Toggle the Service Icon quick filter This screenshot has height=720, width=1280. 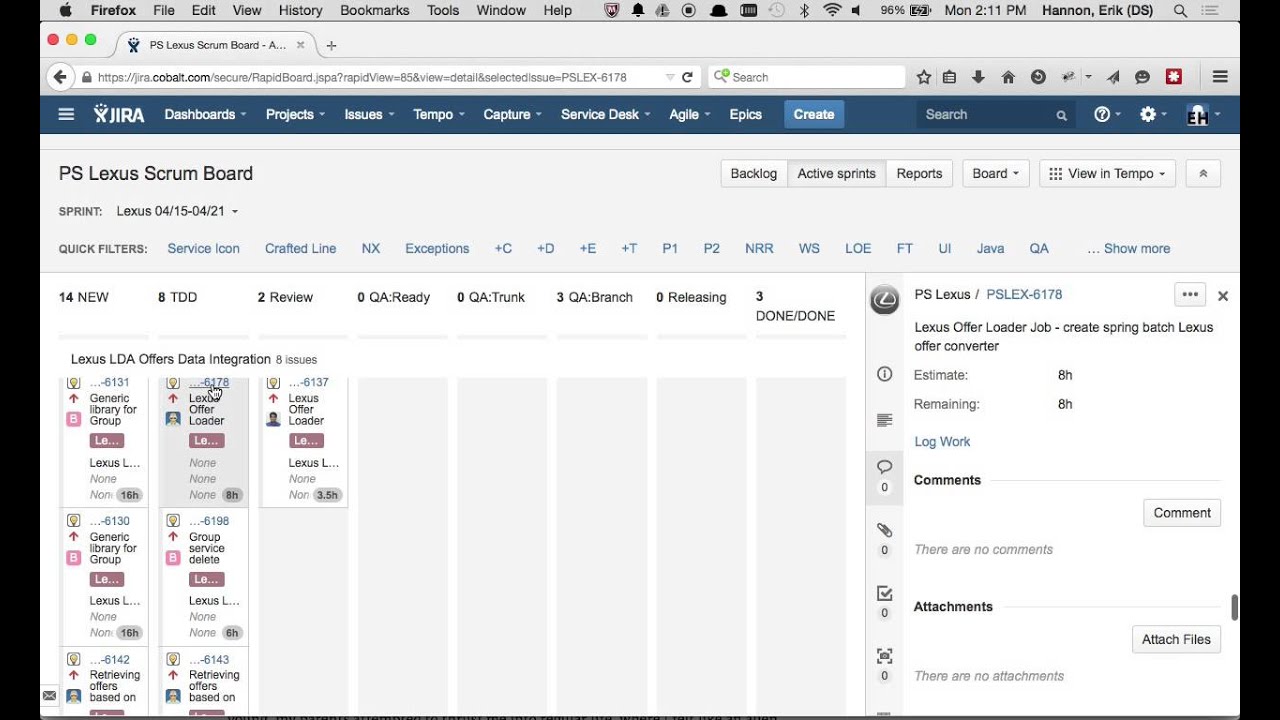pos(203,248)
